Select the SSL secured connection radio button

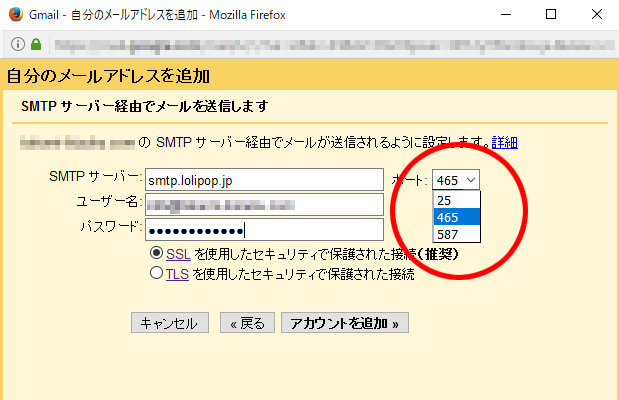coord(156,253)
